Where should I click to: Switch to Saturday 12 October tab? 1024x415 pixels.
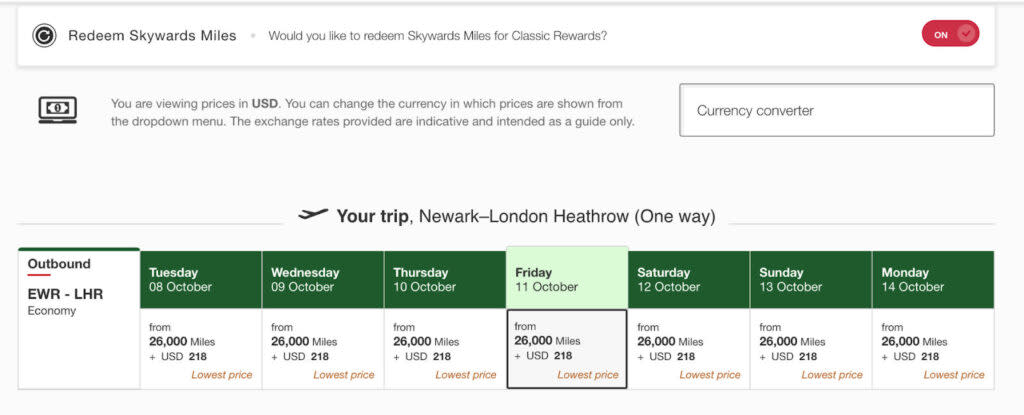(689, 280)
